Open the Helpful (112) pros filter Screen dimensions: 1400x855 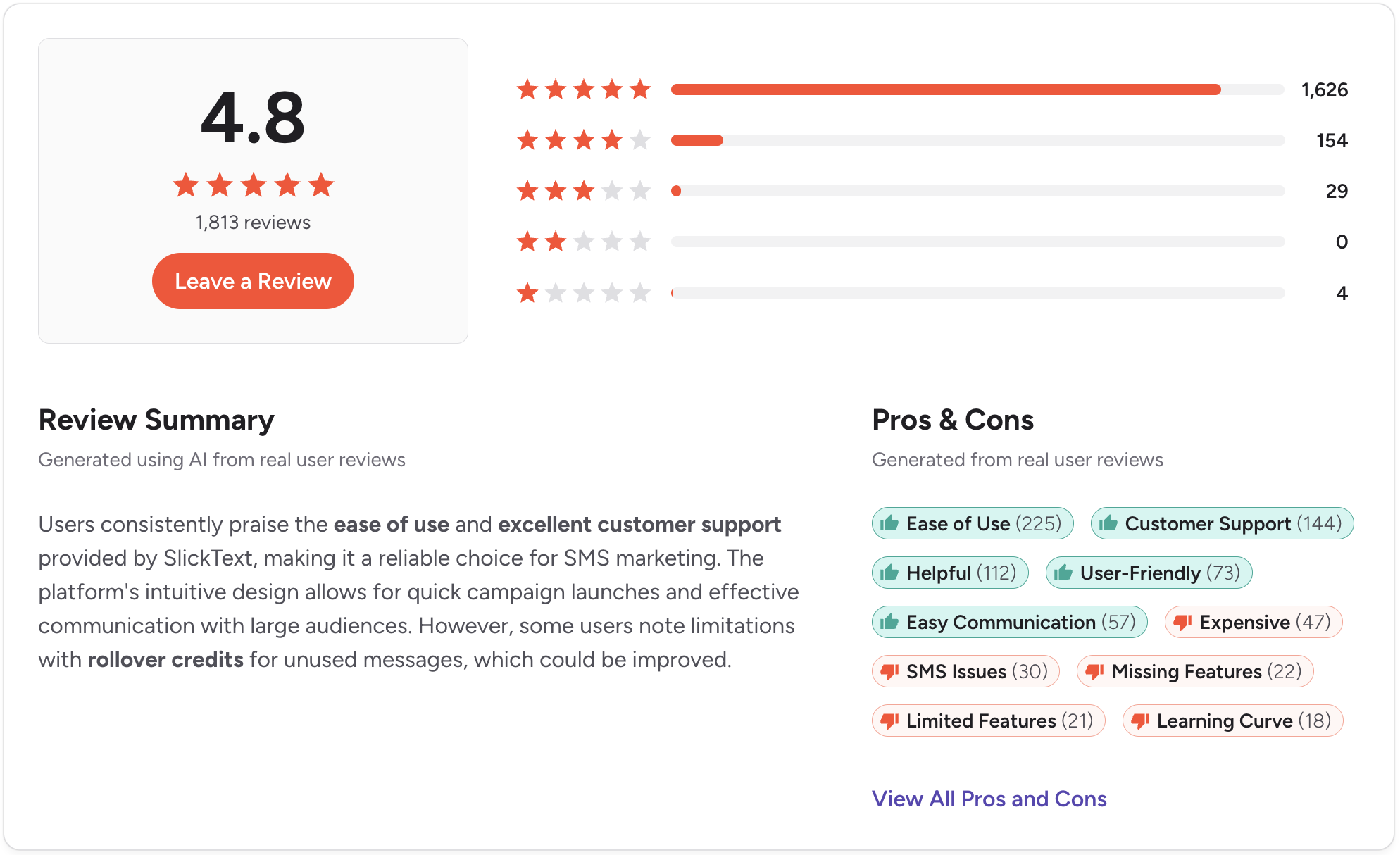click(x=949, y=573)
